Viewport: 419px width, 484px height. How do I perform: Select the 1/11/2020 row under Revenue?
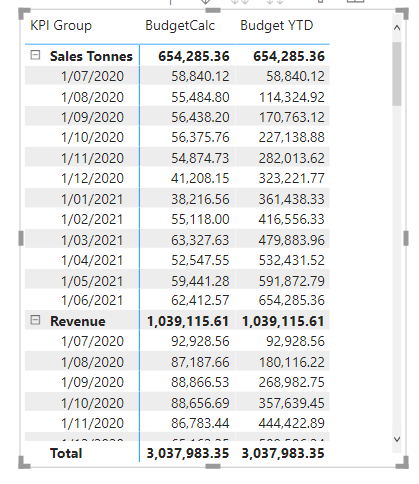pos(177,423)
